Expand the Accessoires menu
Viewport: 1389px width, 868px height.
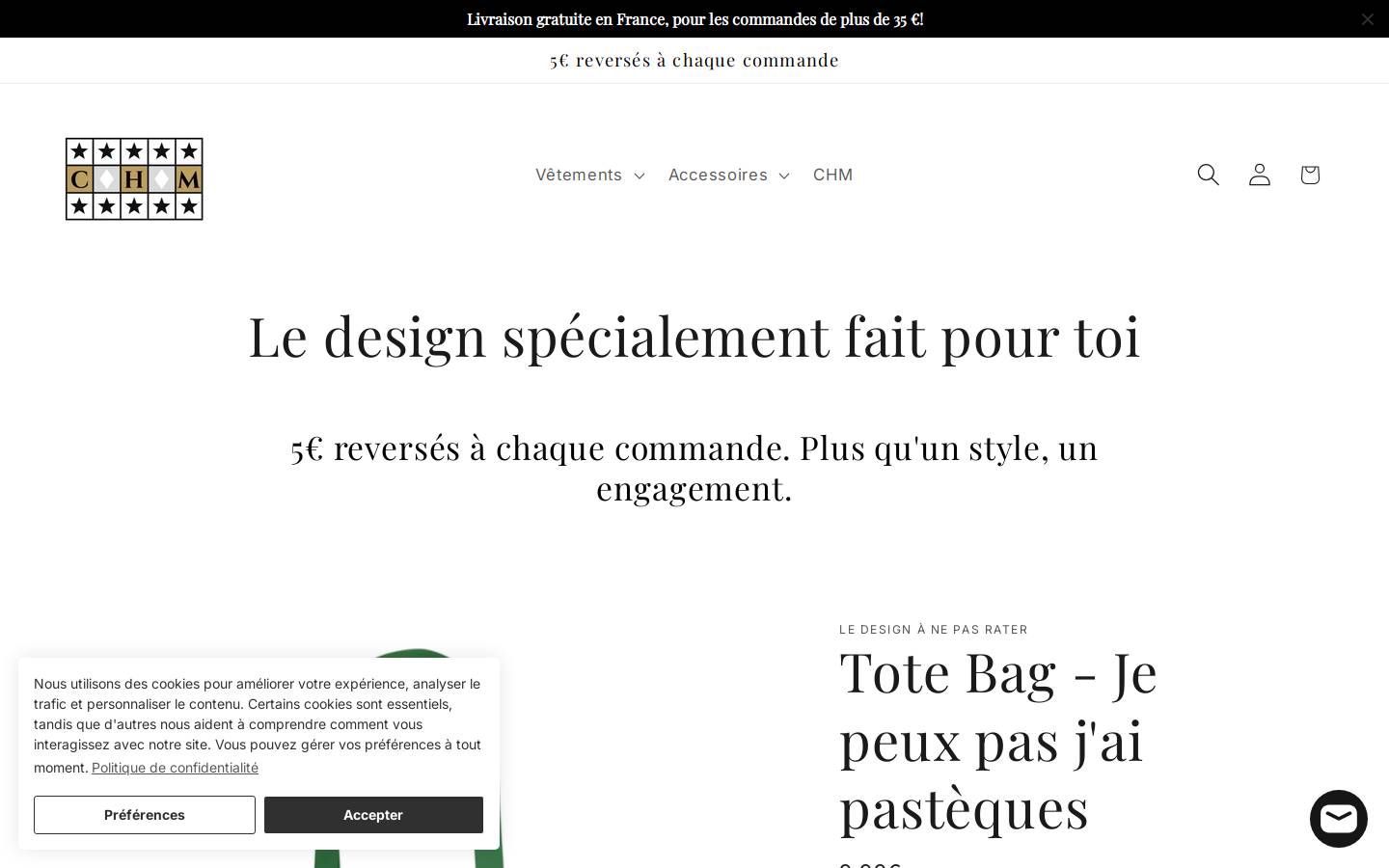click(728, 175)
